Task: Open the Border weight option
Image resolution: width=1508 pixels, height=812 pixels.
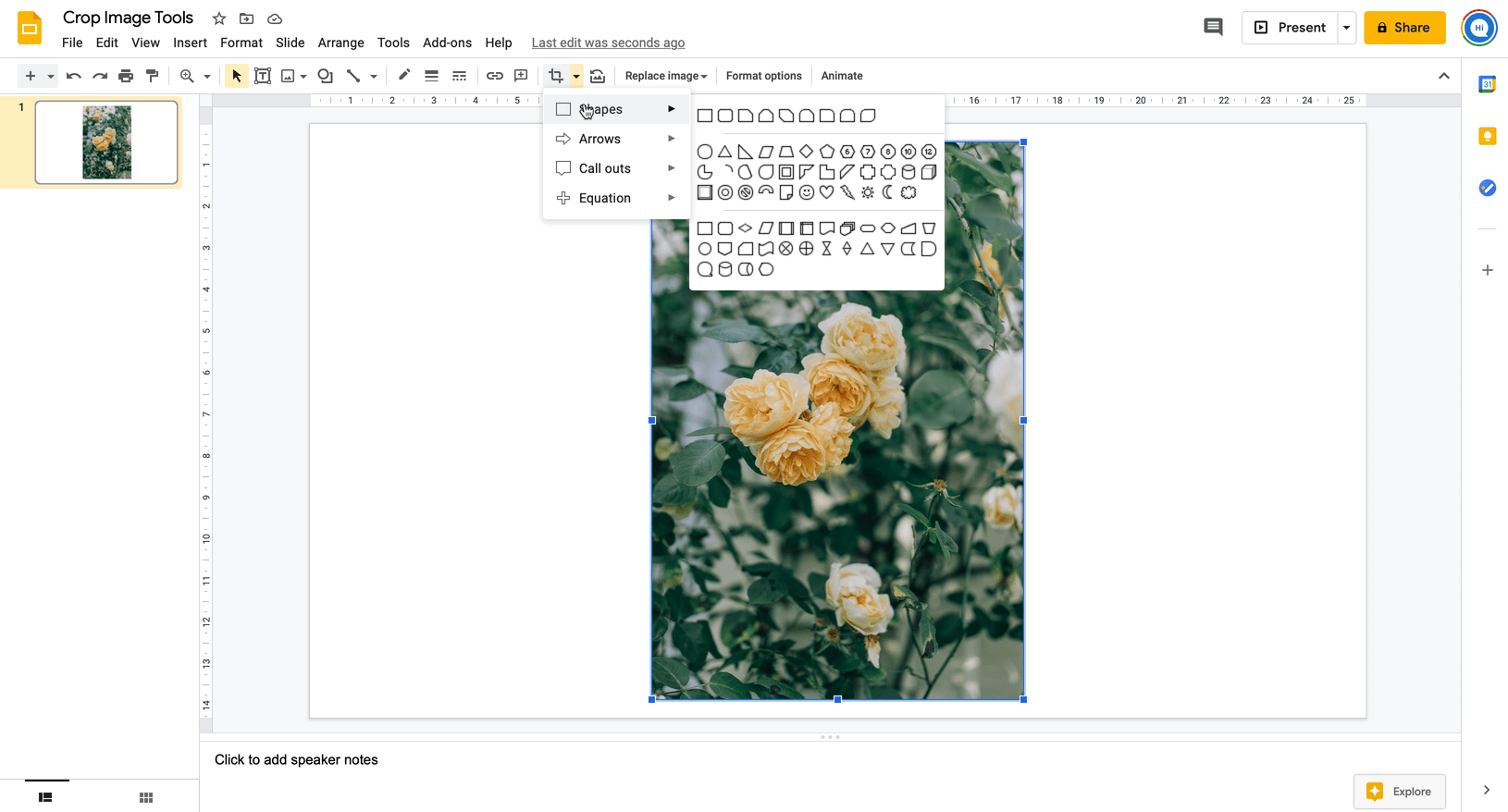Action: pyautogui.click(x=431, y=76)
